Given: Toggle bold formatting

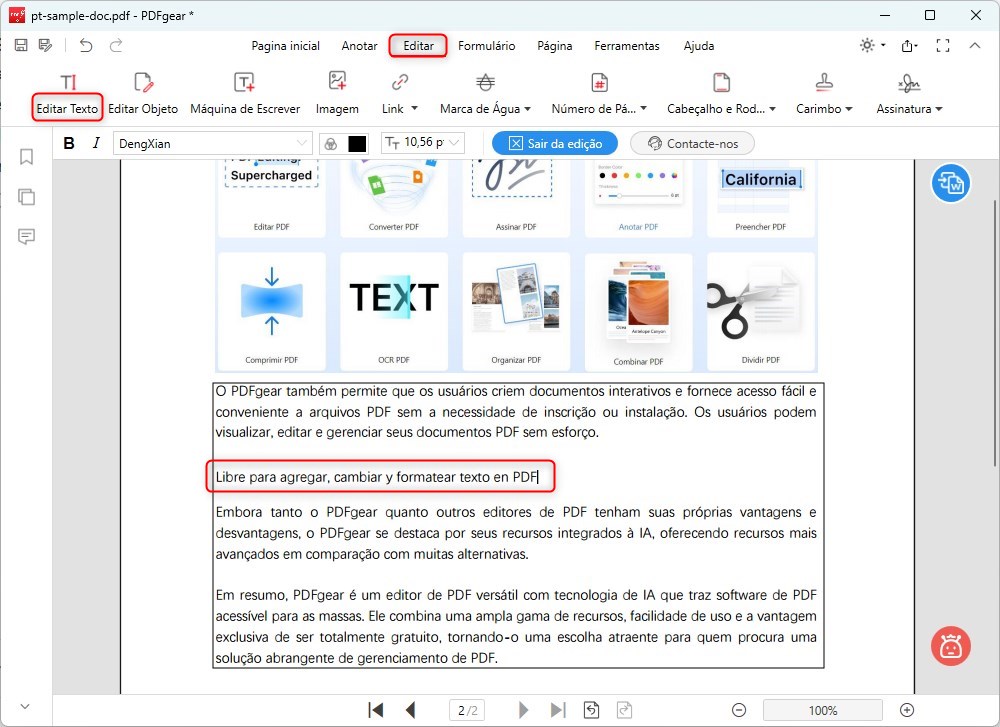Looking at the screenshot, I should (68, 143).
